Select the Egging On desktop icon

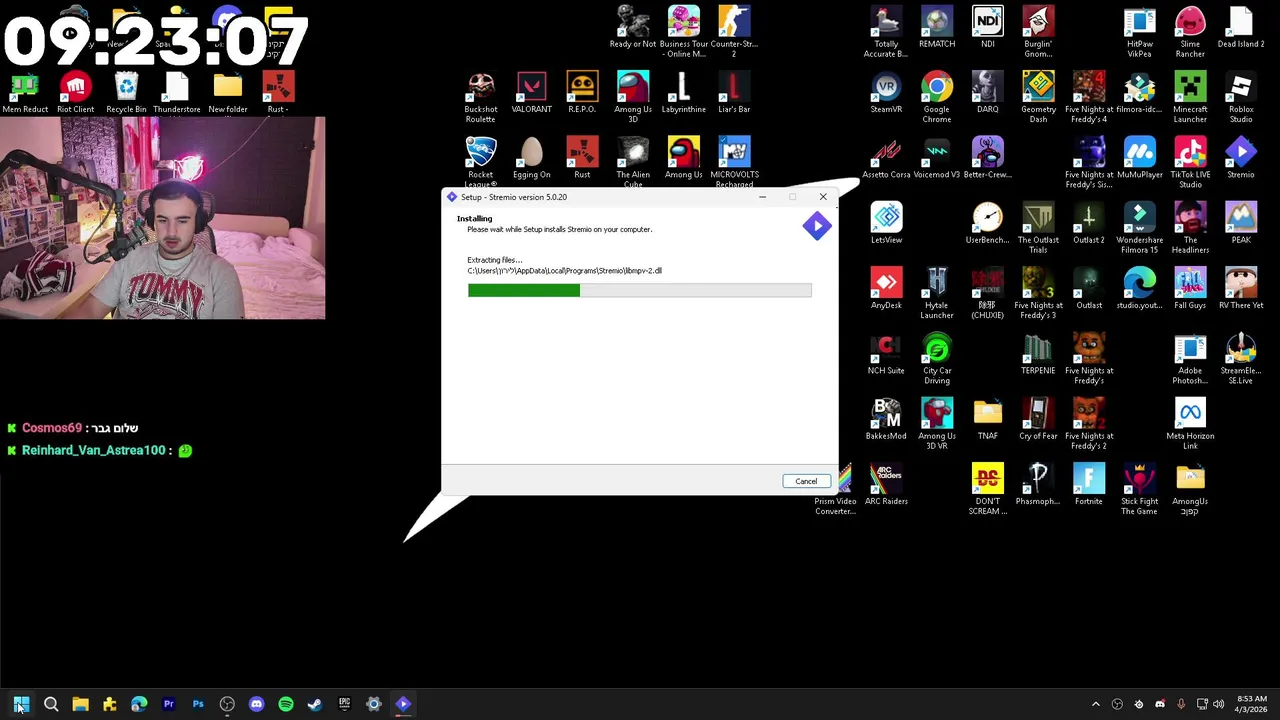click(x=531, y=158)
